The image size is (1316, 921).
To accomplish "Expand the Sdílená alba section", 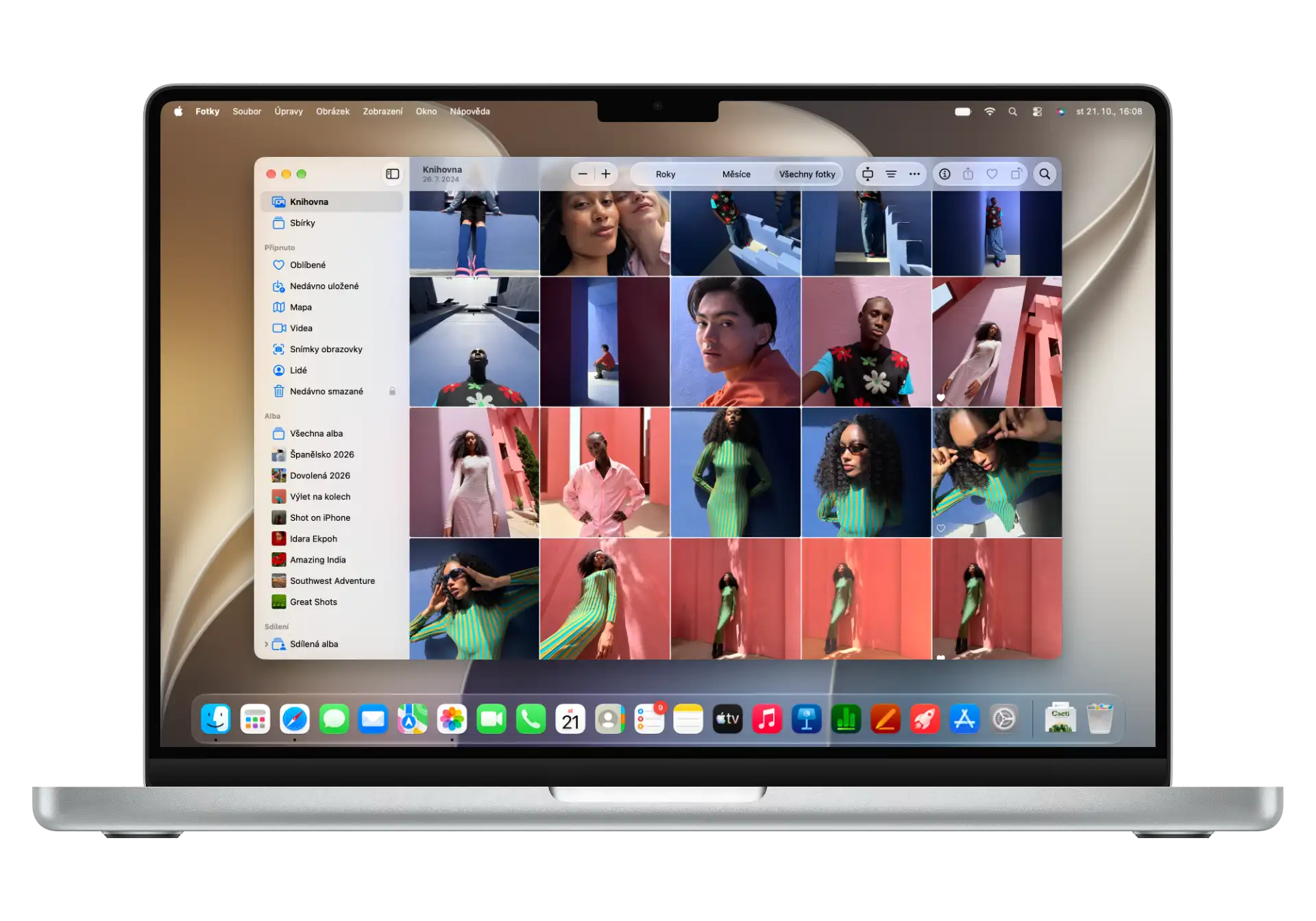I will pos(267,644).
